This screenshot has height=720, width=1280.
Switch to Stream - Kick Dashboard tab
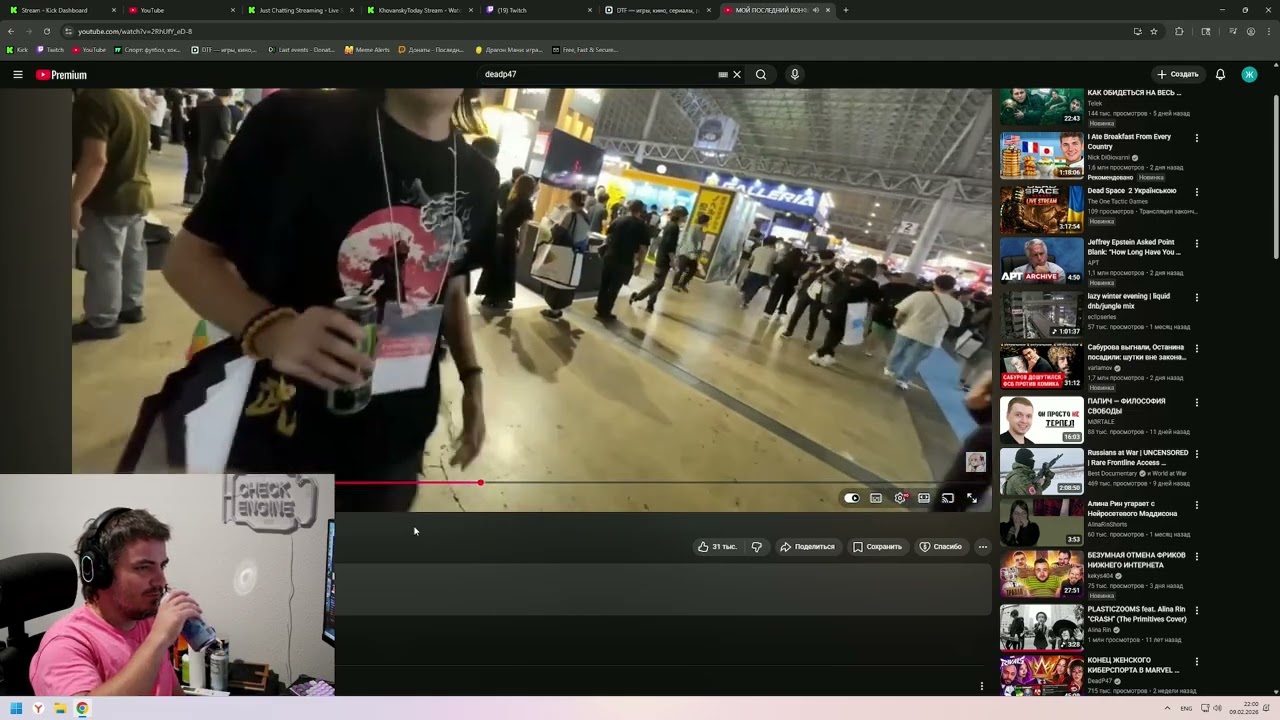(62, 10)
